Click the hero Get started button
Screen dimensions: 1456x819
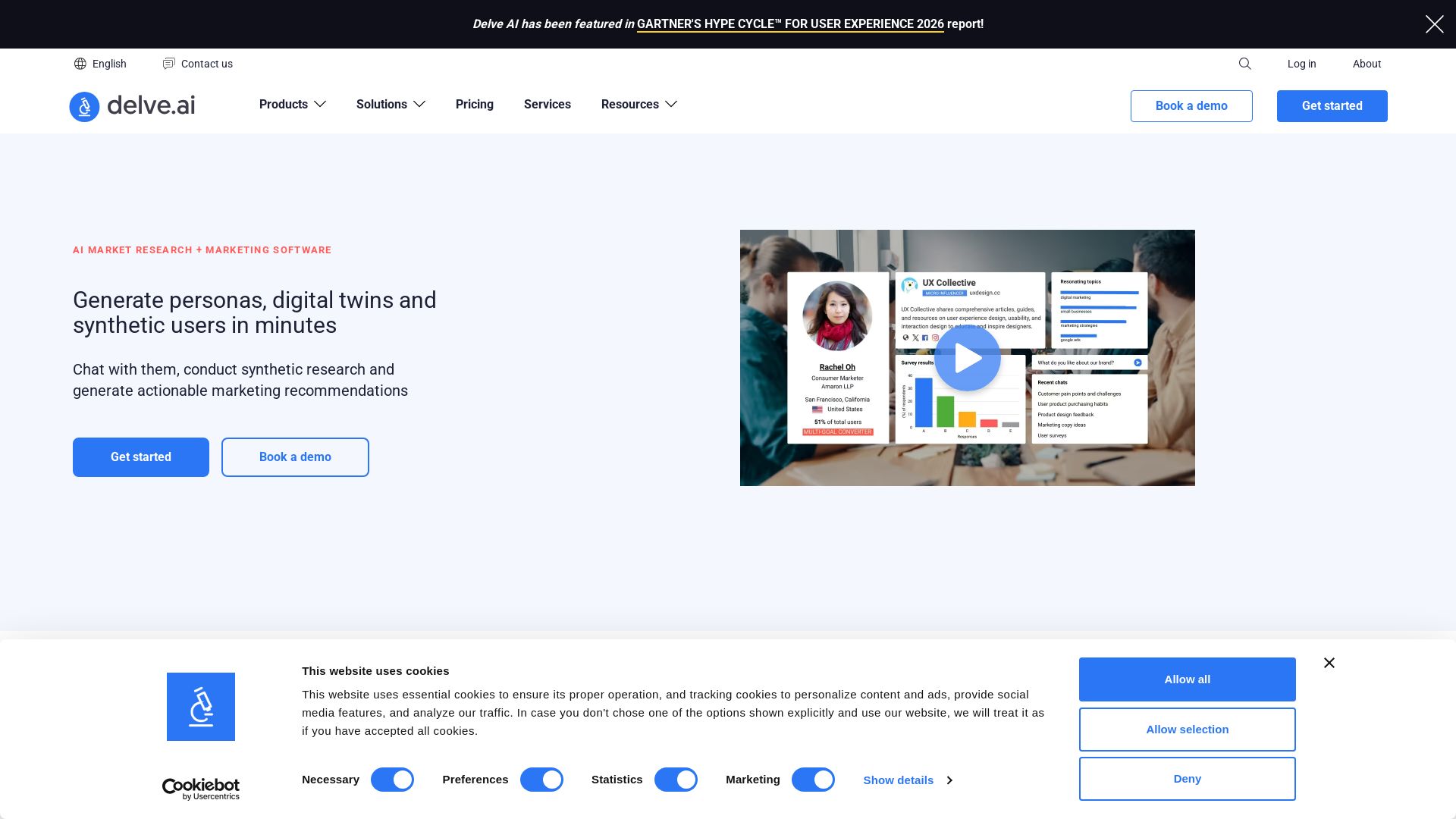click(141, 457)
